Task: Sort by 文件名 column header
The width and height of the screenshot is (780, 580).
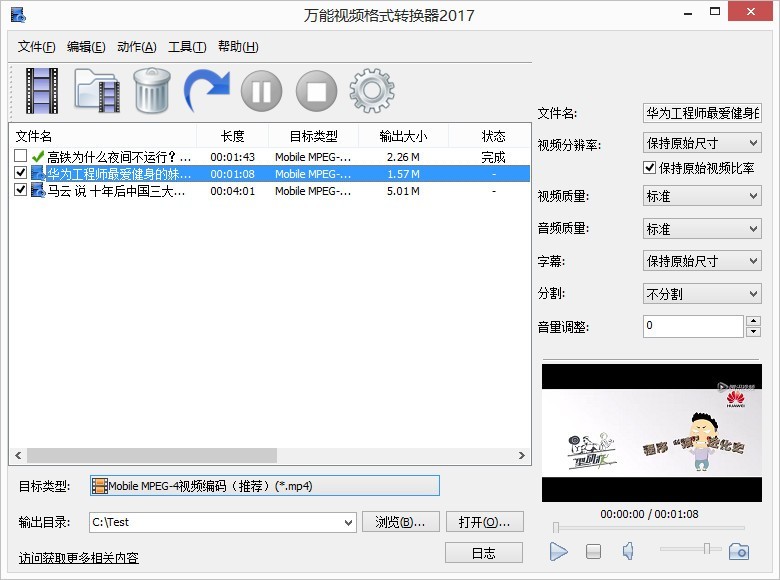Action: [103, 136]
